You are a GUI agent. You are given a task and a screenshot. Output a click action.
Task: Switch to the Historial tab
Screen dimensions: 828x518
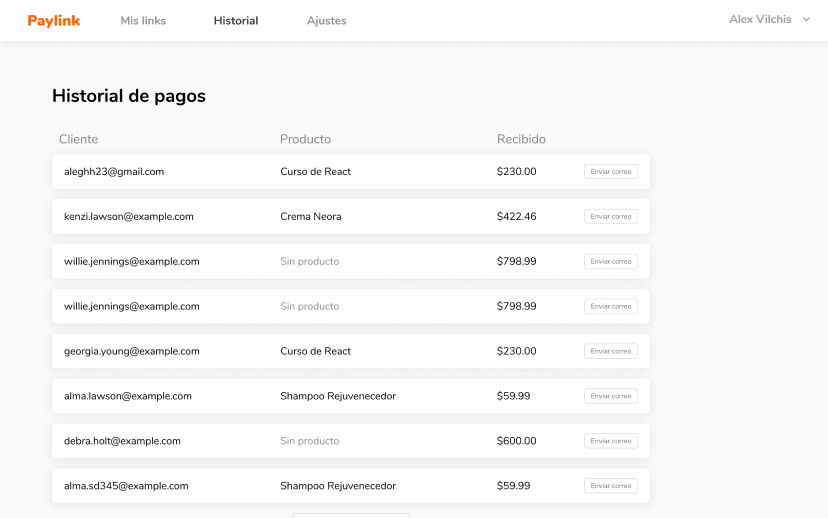pyautogui.click(x=236, y=21)
